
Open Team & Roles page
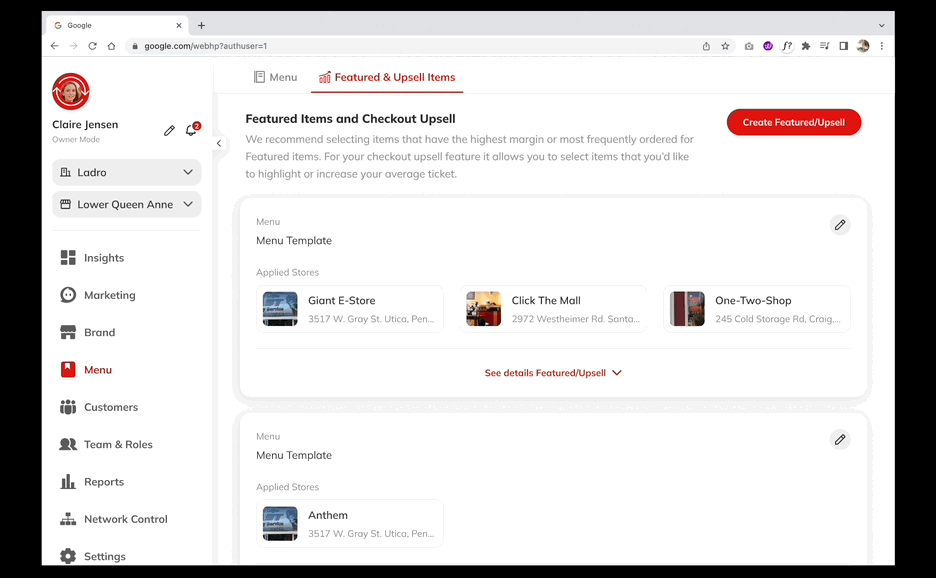pyautogui.click(x=106, y=444)
